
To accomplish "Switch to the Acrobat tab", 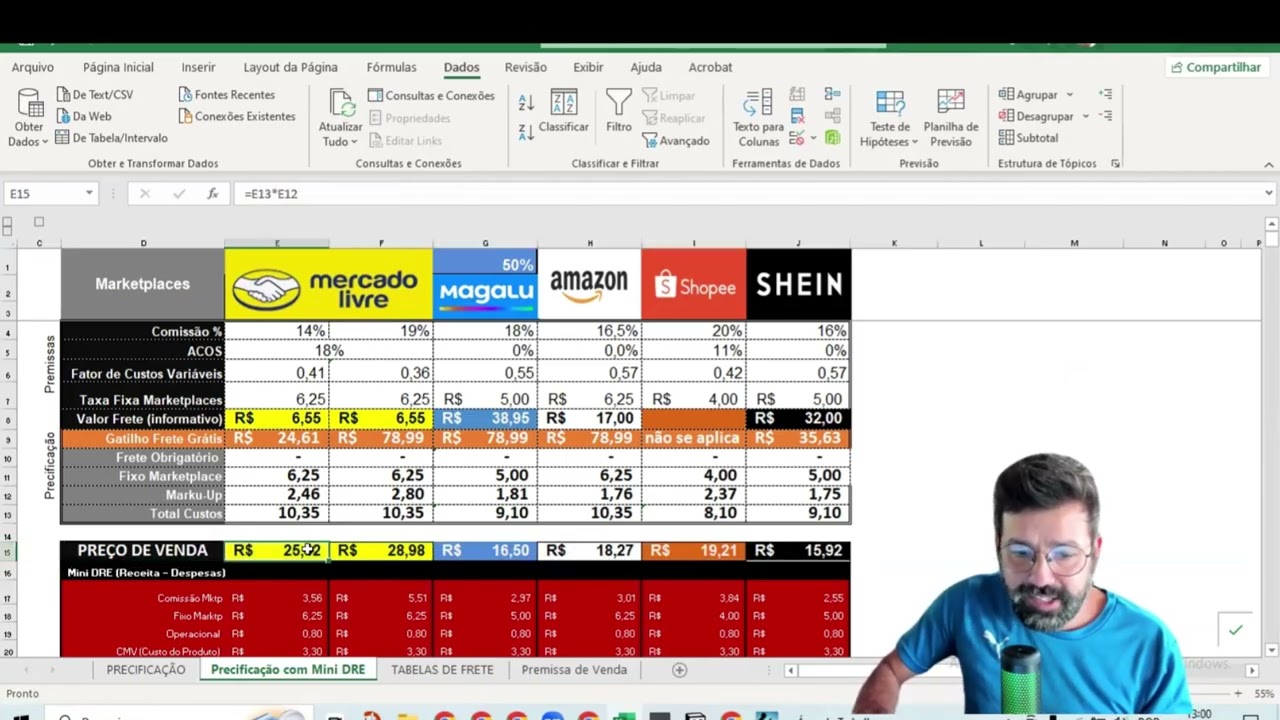I will (x=710, y=67).
